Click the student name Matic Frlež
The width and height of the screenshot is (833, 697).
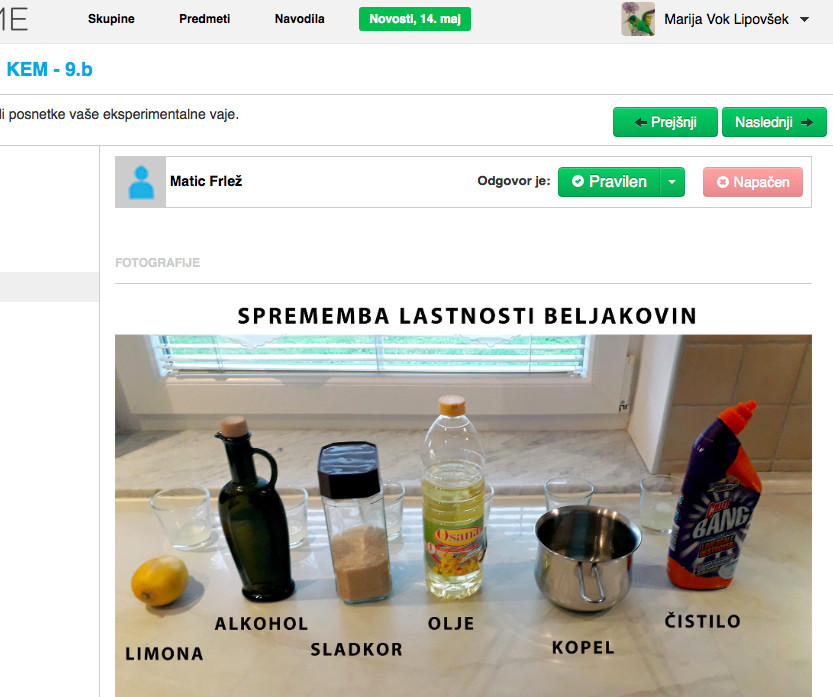[206, 181]
